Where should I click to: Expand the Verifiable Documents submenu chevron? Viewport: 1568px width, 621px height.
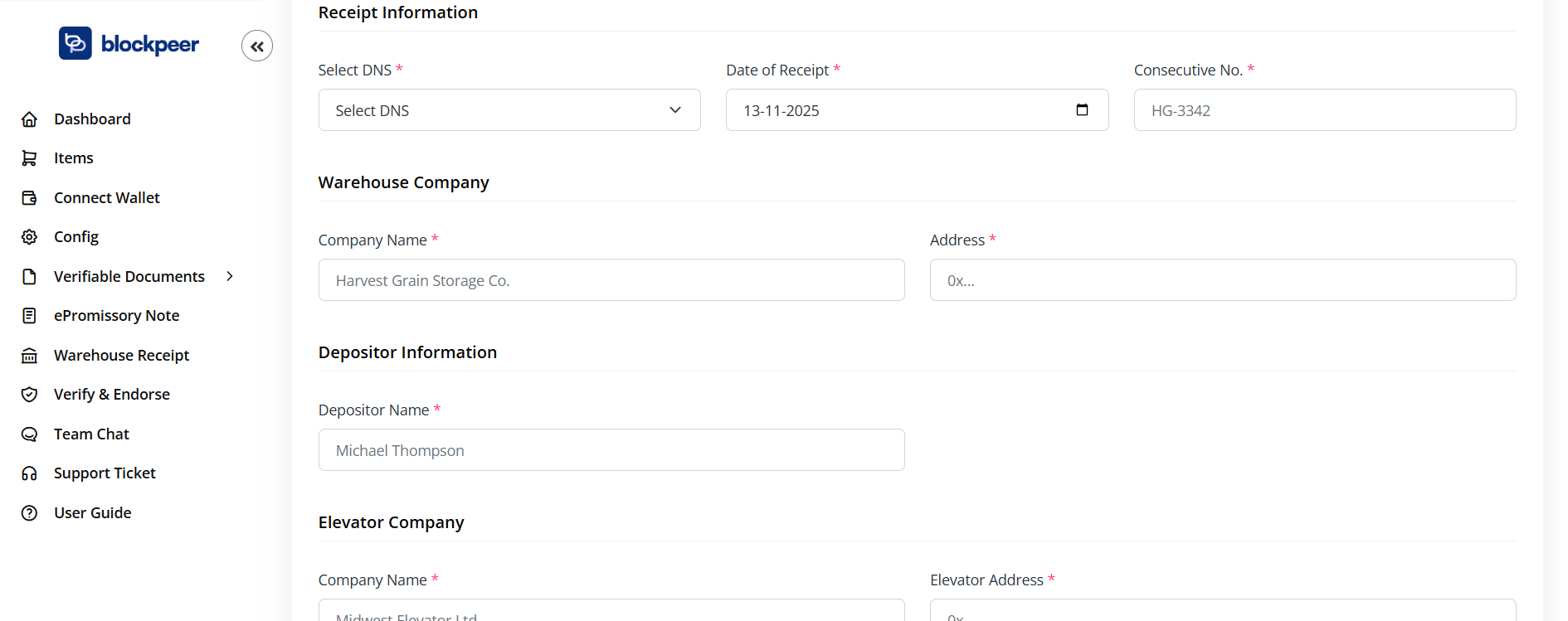pyautogui.click(x=230, y=276)
